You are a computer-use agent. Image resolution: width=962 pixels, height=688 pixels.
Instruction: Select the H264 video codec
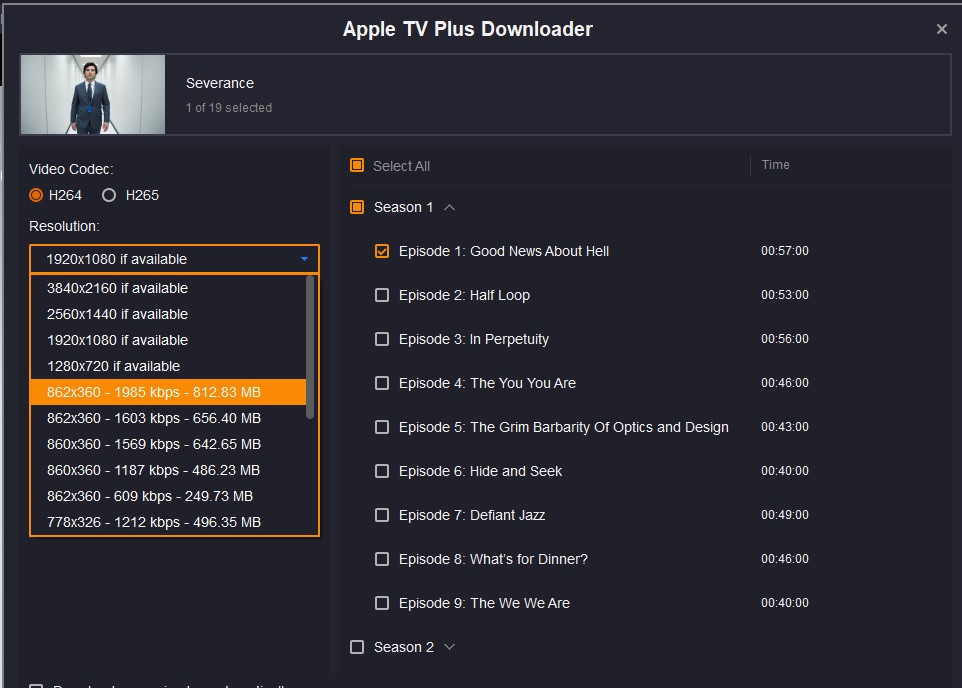pyautogui.click(x=37, y=195)
